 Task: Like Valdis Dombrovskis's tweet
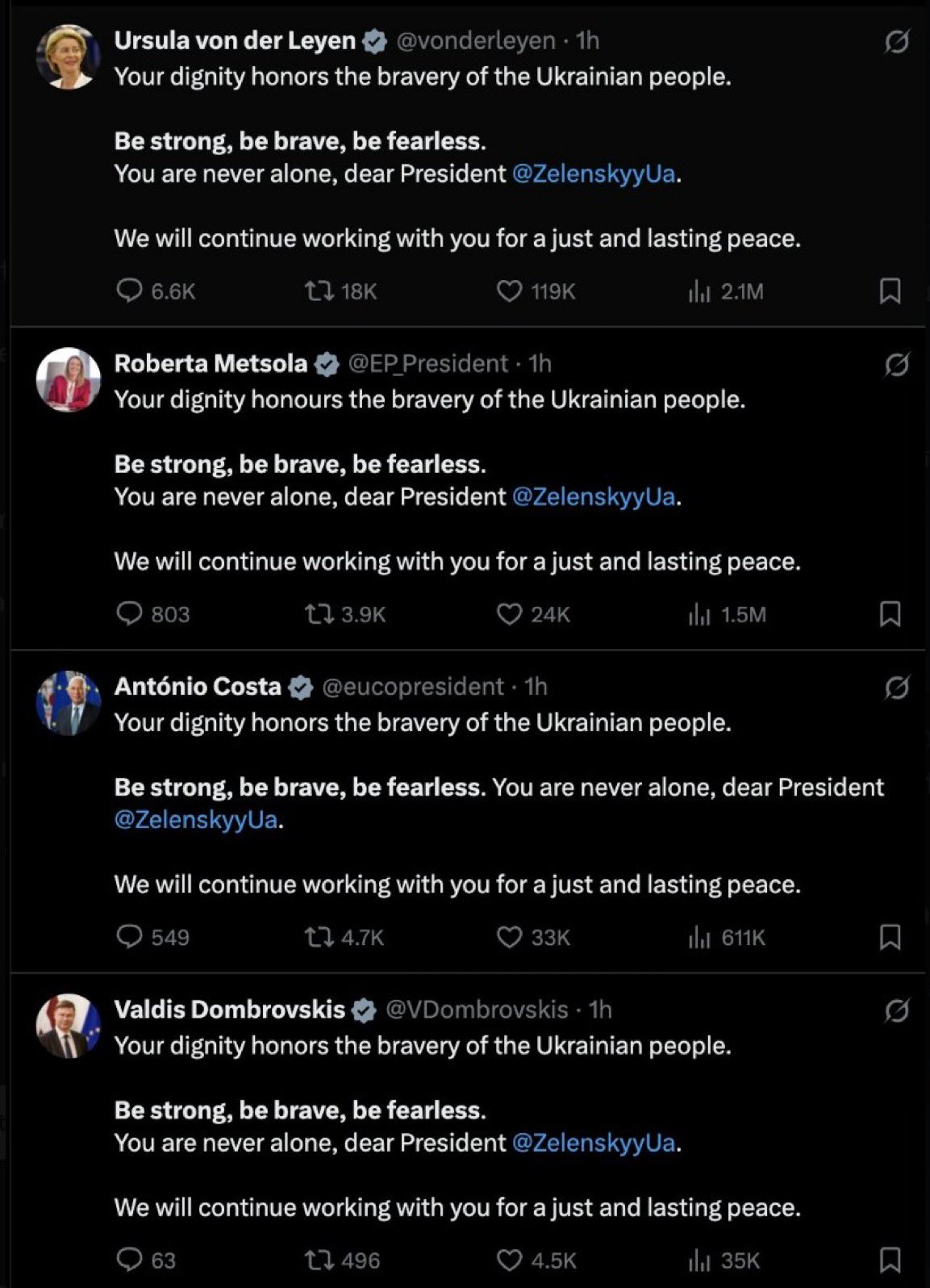click(x=509, y=1260)
